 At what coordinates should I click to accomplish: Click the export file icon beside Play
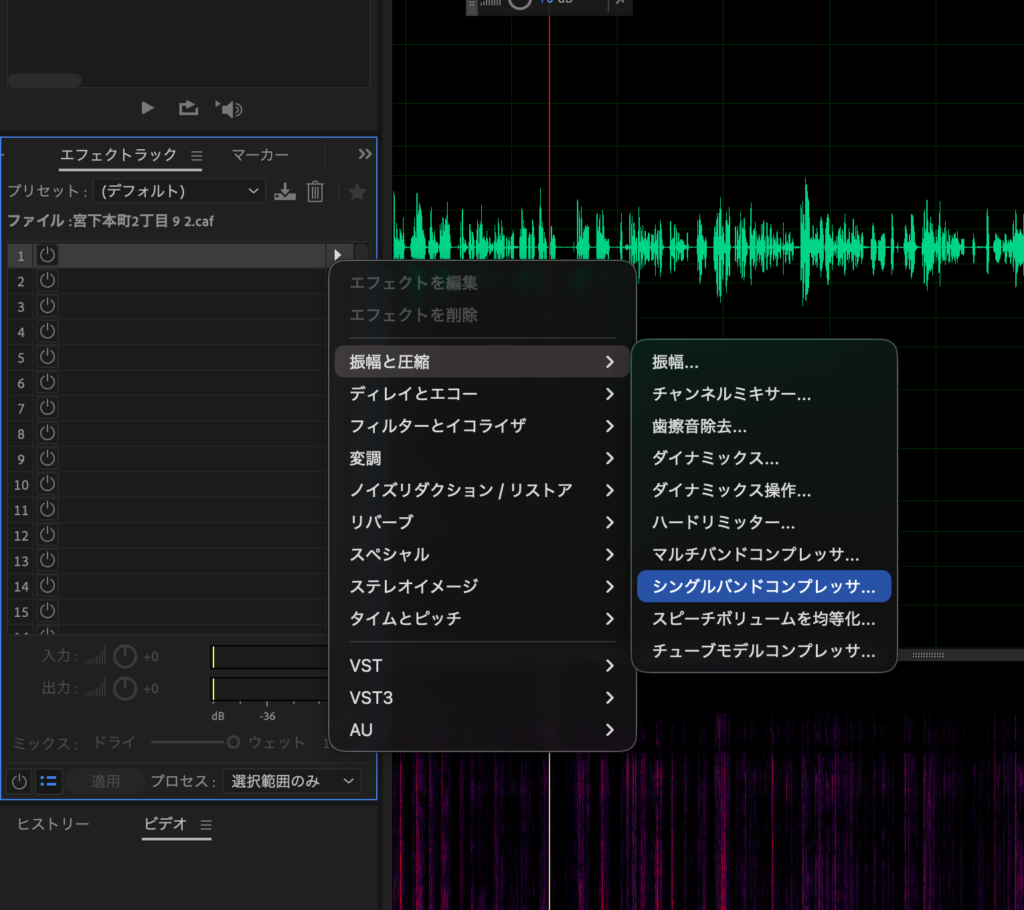click(187, 108)
